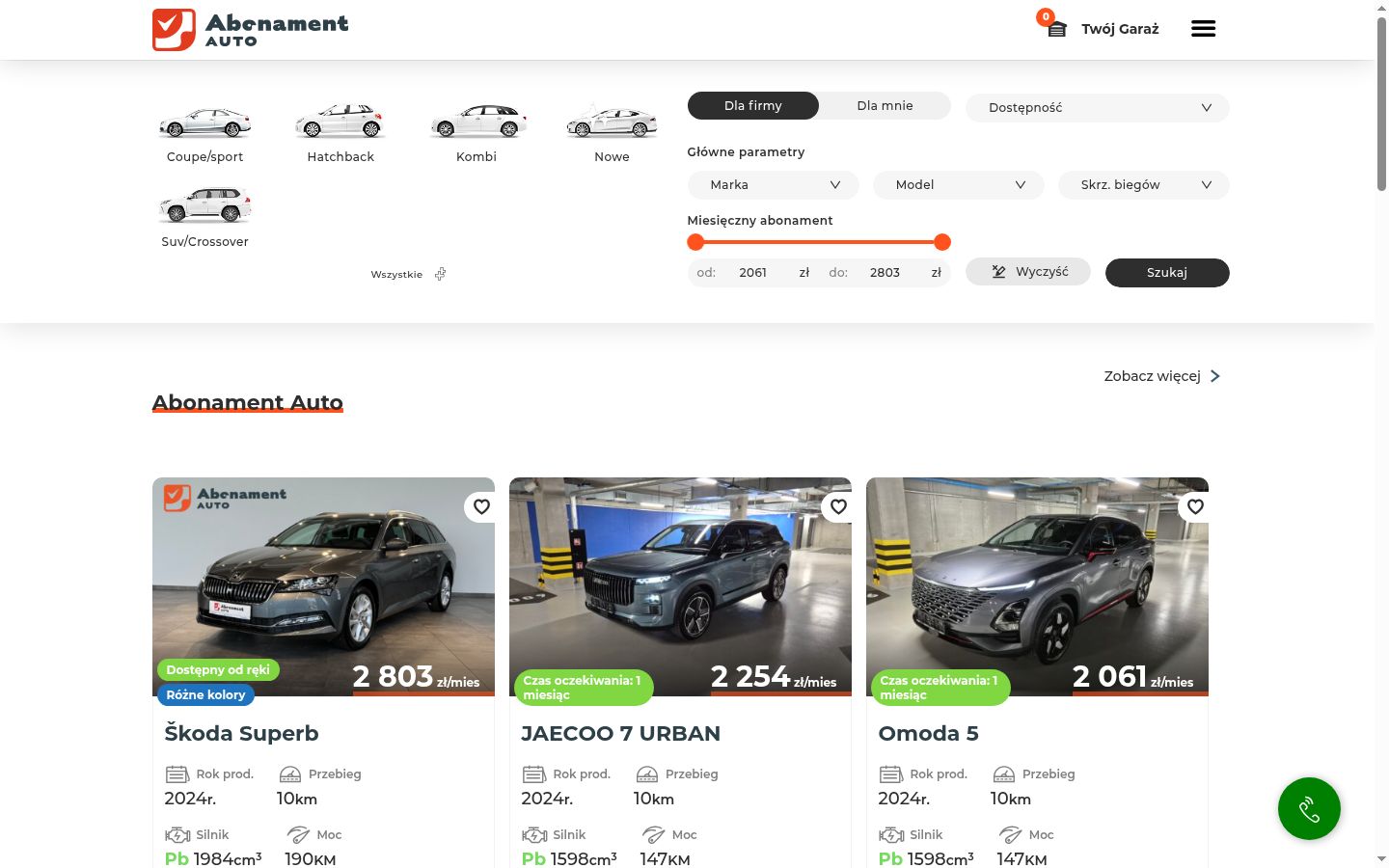Click the monthly subscription slider track
This screenshot has width=1389, height=868.
click(x=819, y=242)
